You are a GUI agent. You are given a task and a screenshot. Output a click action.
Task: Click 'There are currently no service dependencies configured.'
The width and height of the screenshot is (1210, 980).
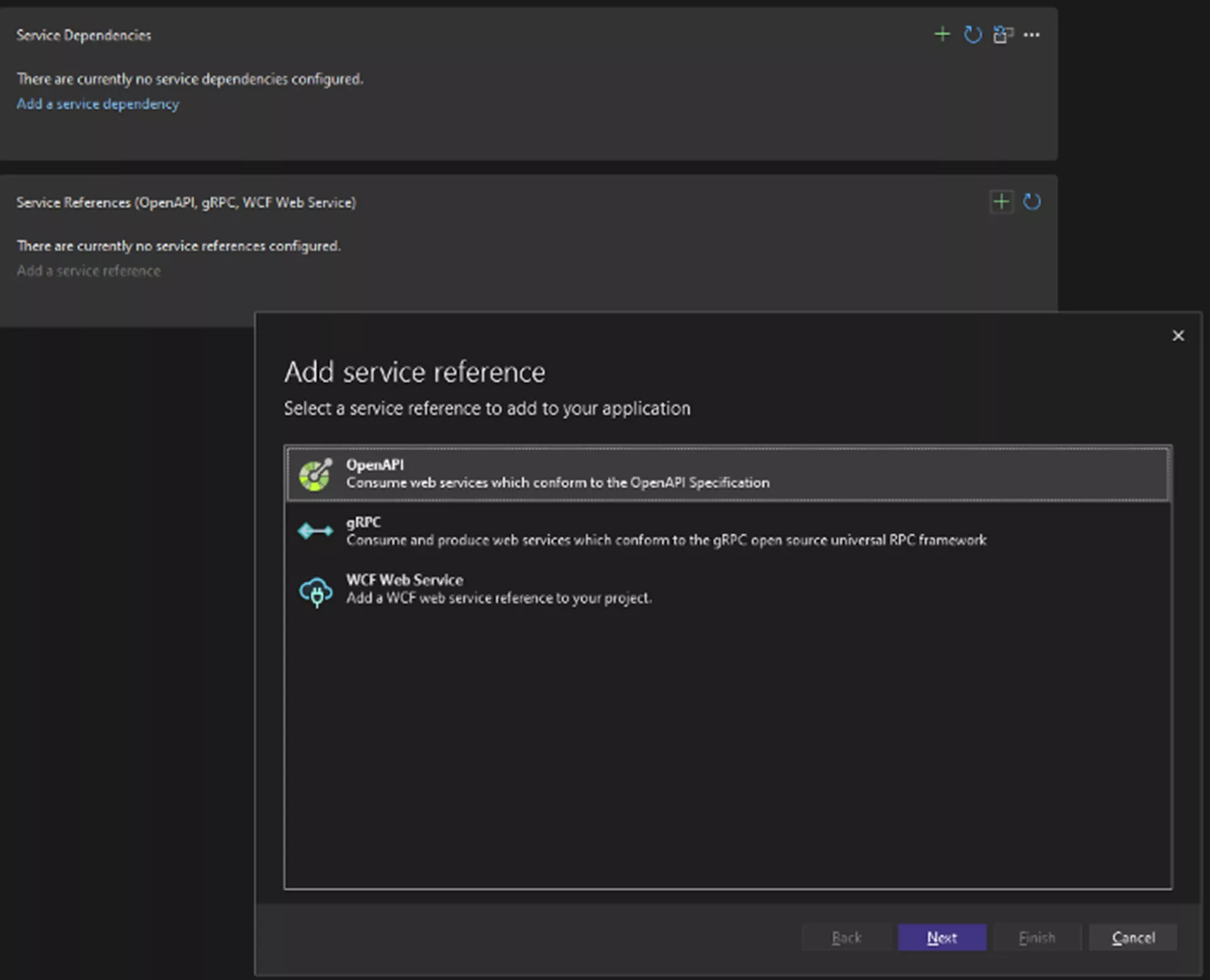click(190, 79)
